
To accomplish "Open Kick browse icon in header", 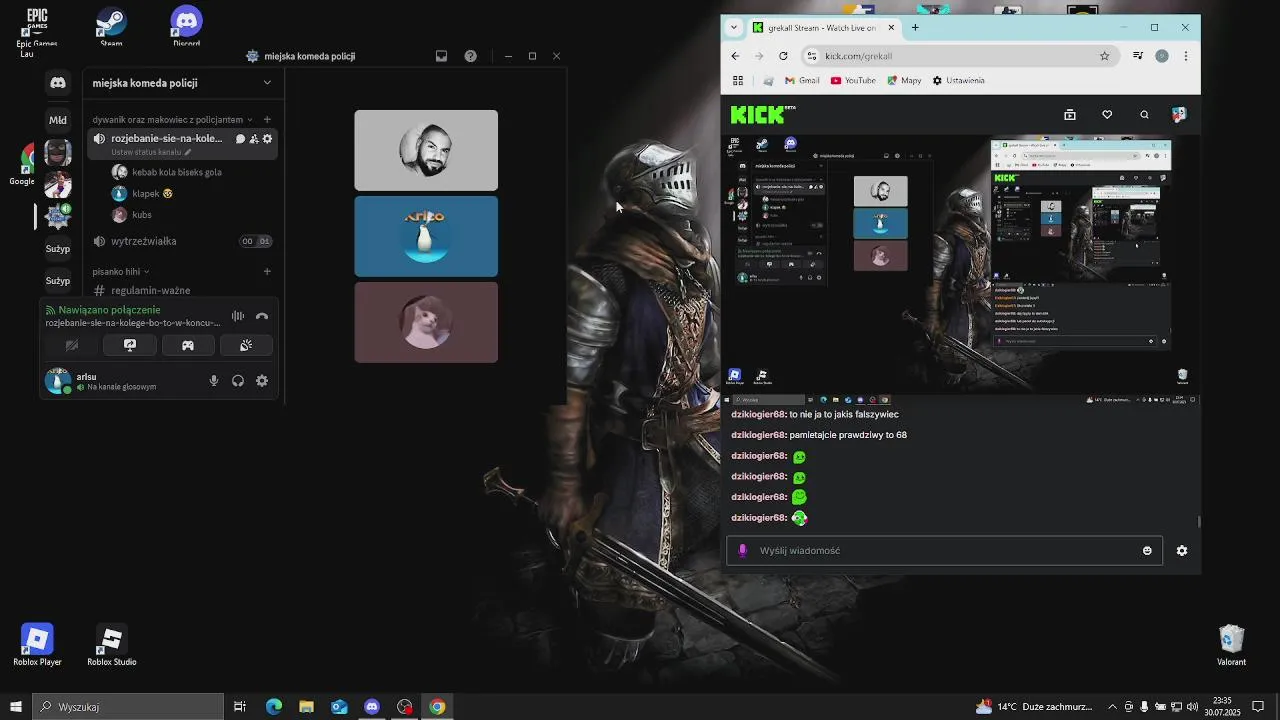I will (x=1070, y=115).
